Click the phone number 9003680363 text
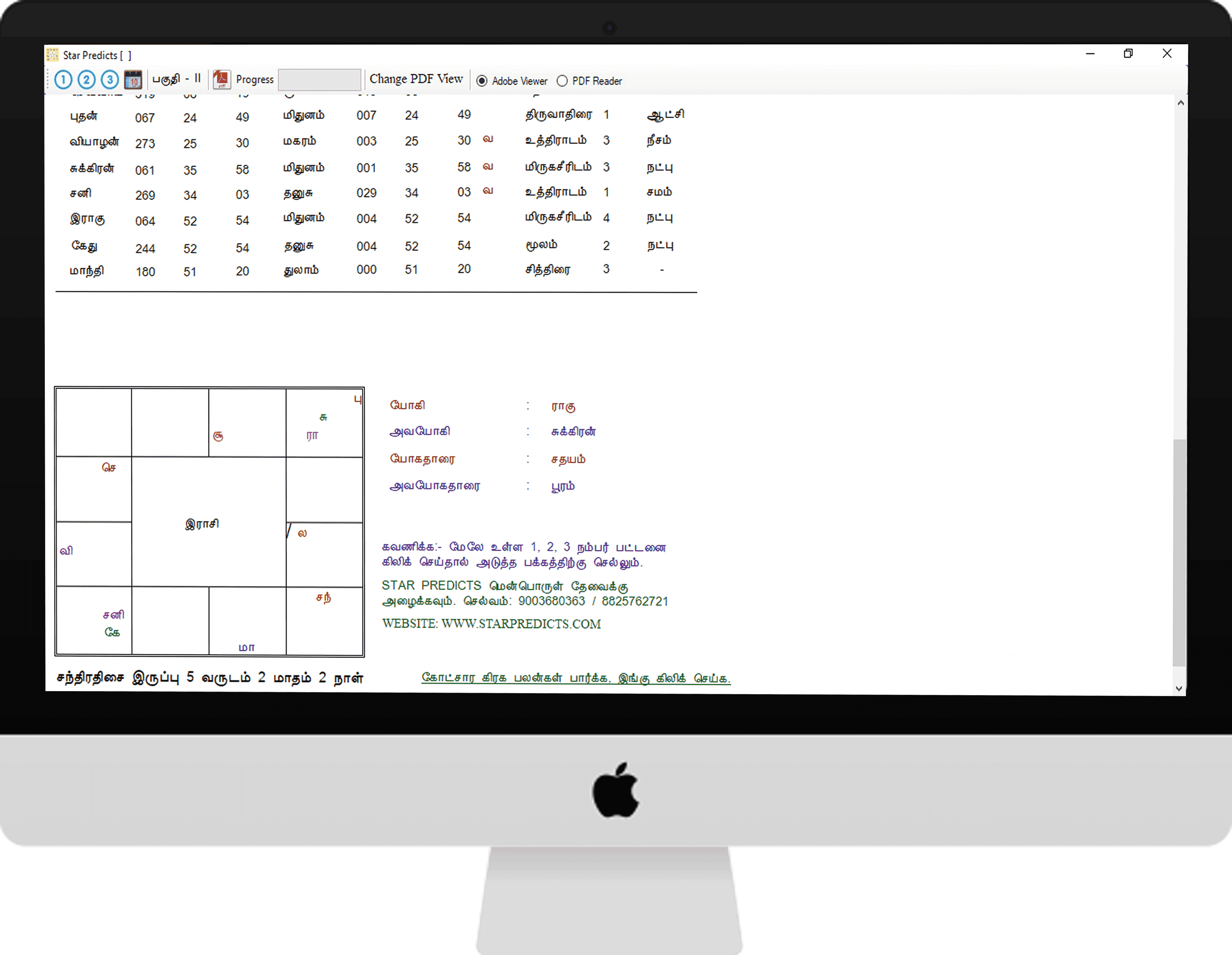The height and width of the screenshot is (955, 1232). pos(552,601)
